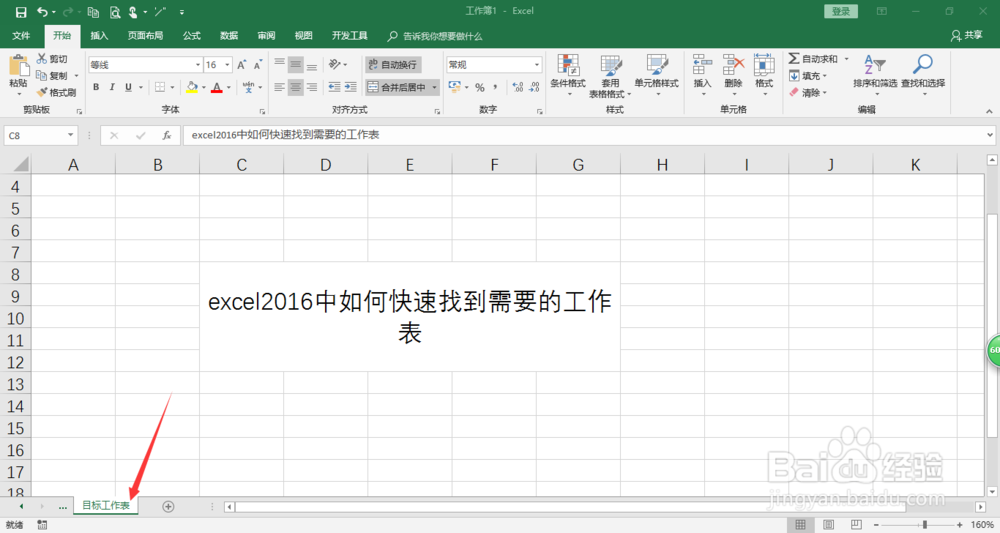Save the workbook with the floppy disk icon
This screenshot has width=1000, height=533.
21,12
